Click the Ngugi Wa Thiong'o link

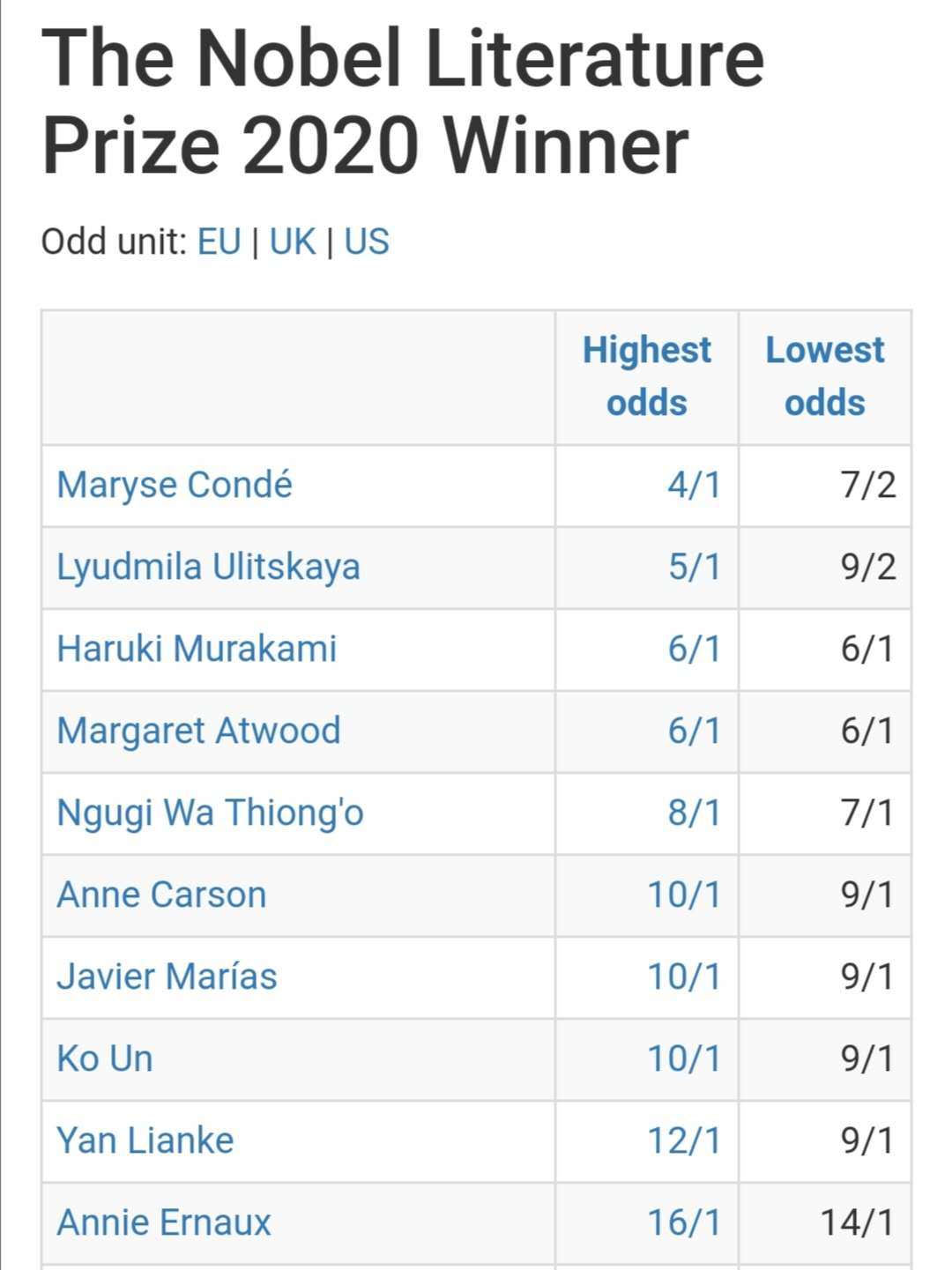click(210, 813)
